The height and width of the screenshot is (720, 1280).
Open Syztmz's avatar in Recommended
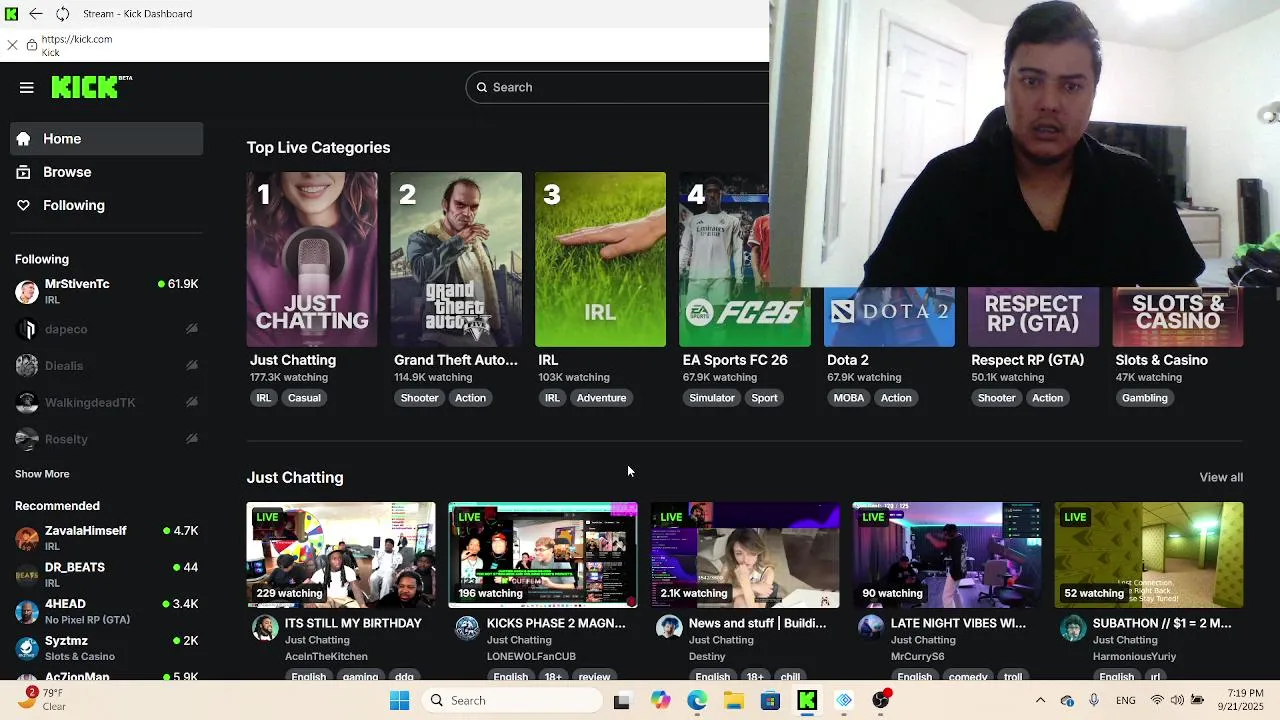[x=27, y=648]
